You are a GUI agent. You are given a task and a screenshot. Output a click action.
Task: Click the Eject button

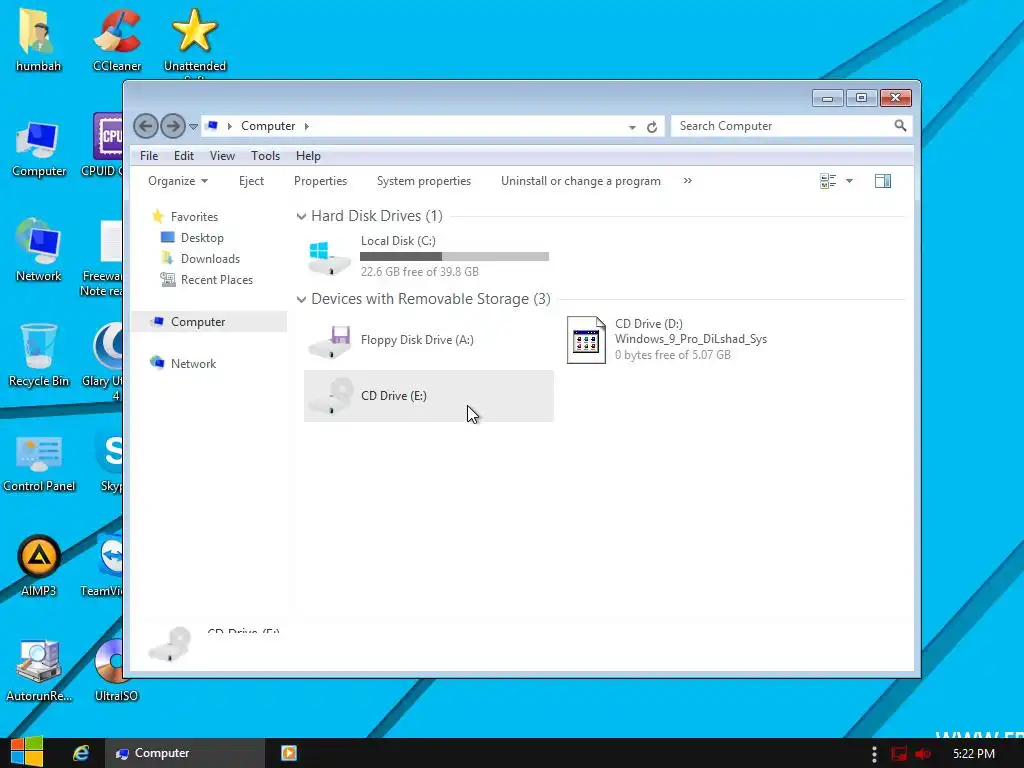(x=251, y=181)
